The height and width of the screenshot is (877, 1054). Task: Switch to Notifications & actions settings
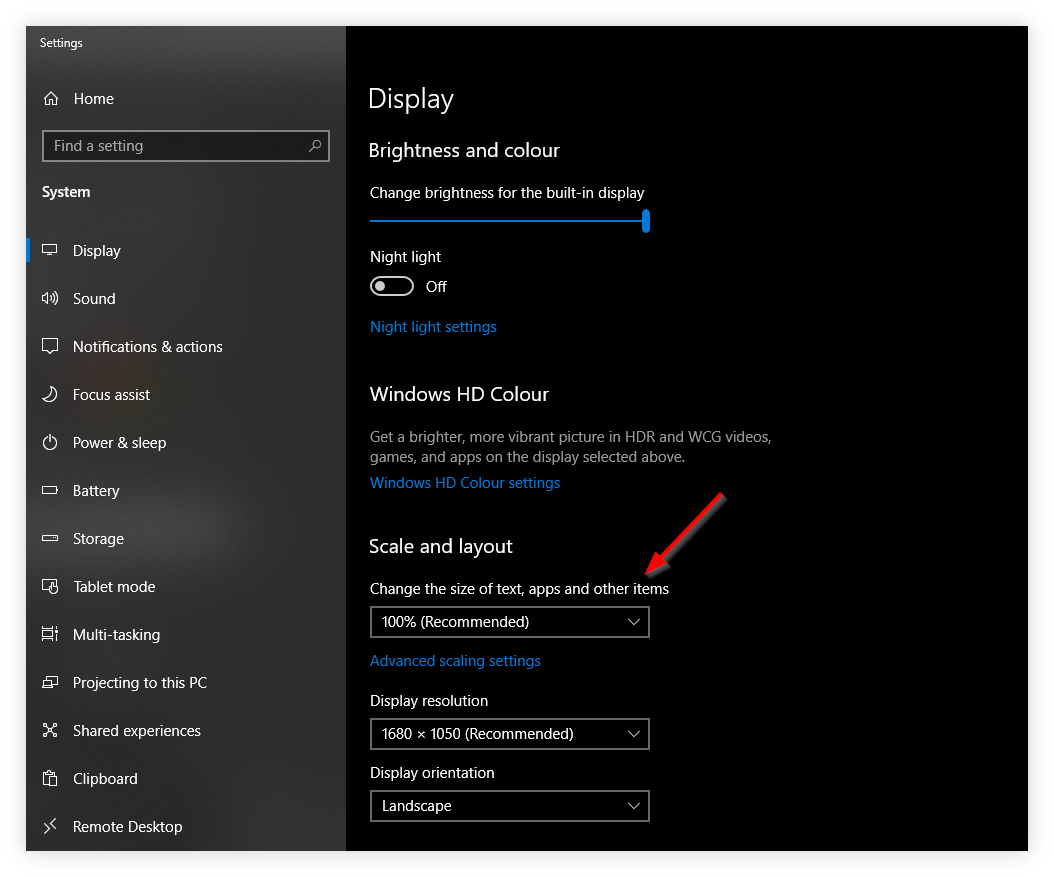pos(50,346)
